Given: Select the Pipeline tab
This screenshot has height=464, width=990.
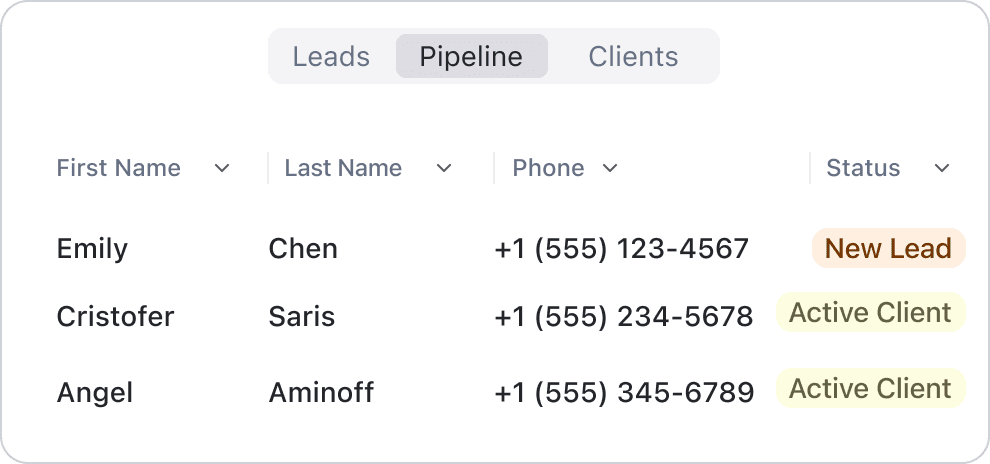Looking at the screenshot, I should point(471,57).
